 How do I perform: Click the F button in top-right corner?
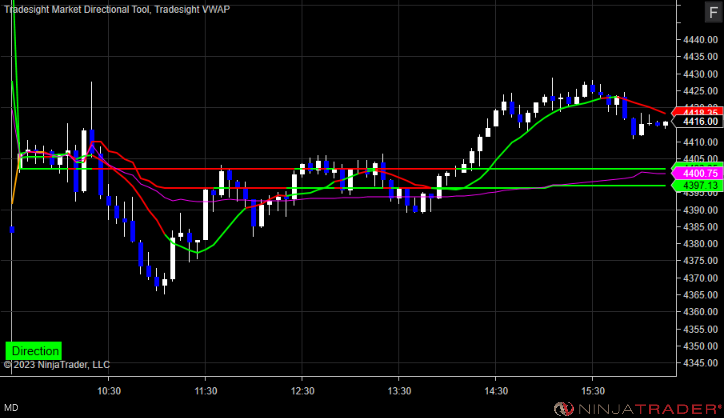pyautogui.click(x=713, y=12)
